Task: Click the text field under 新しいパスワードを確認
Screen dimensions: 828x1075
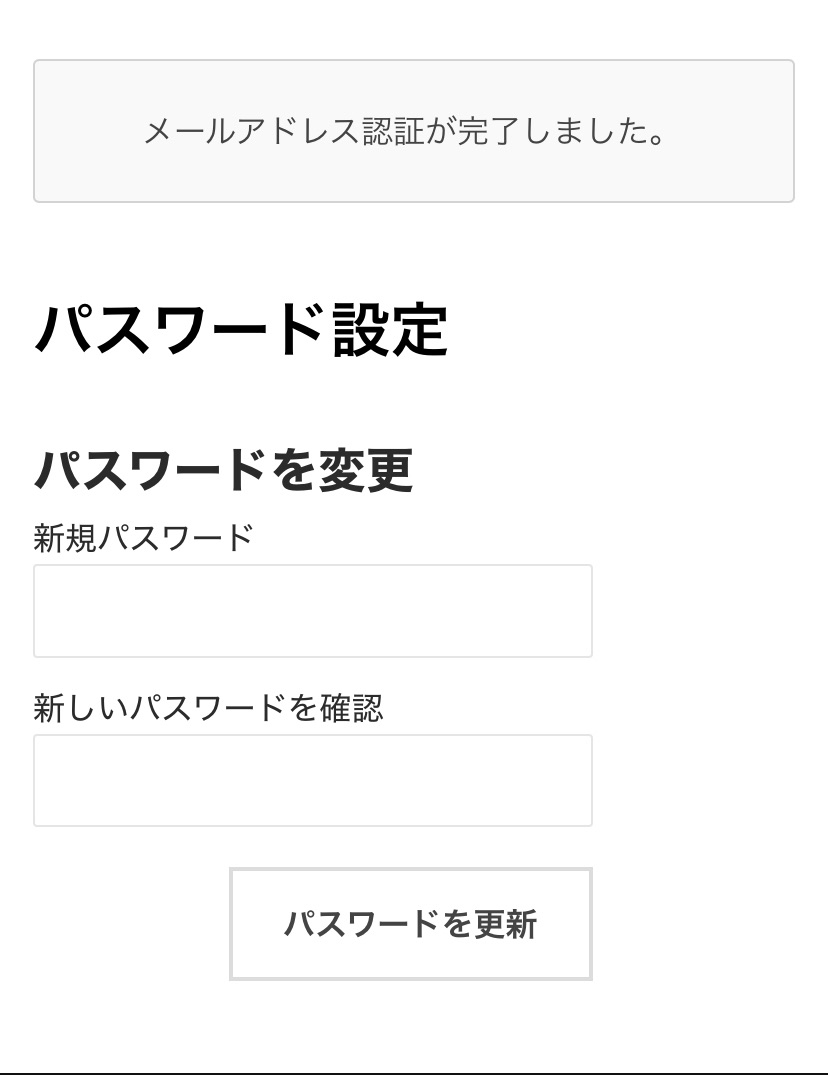Action: point(313,780)
